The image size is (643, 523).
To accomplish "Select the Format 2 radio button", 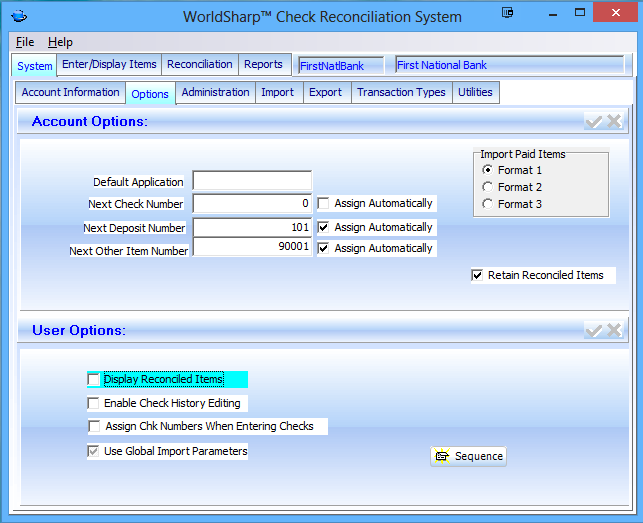I will (x=488, y=187).
